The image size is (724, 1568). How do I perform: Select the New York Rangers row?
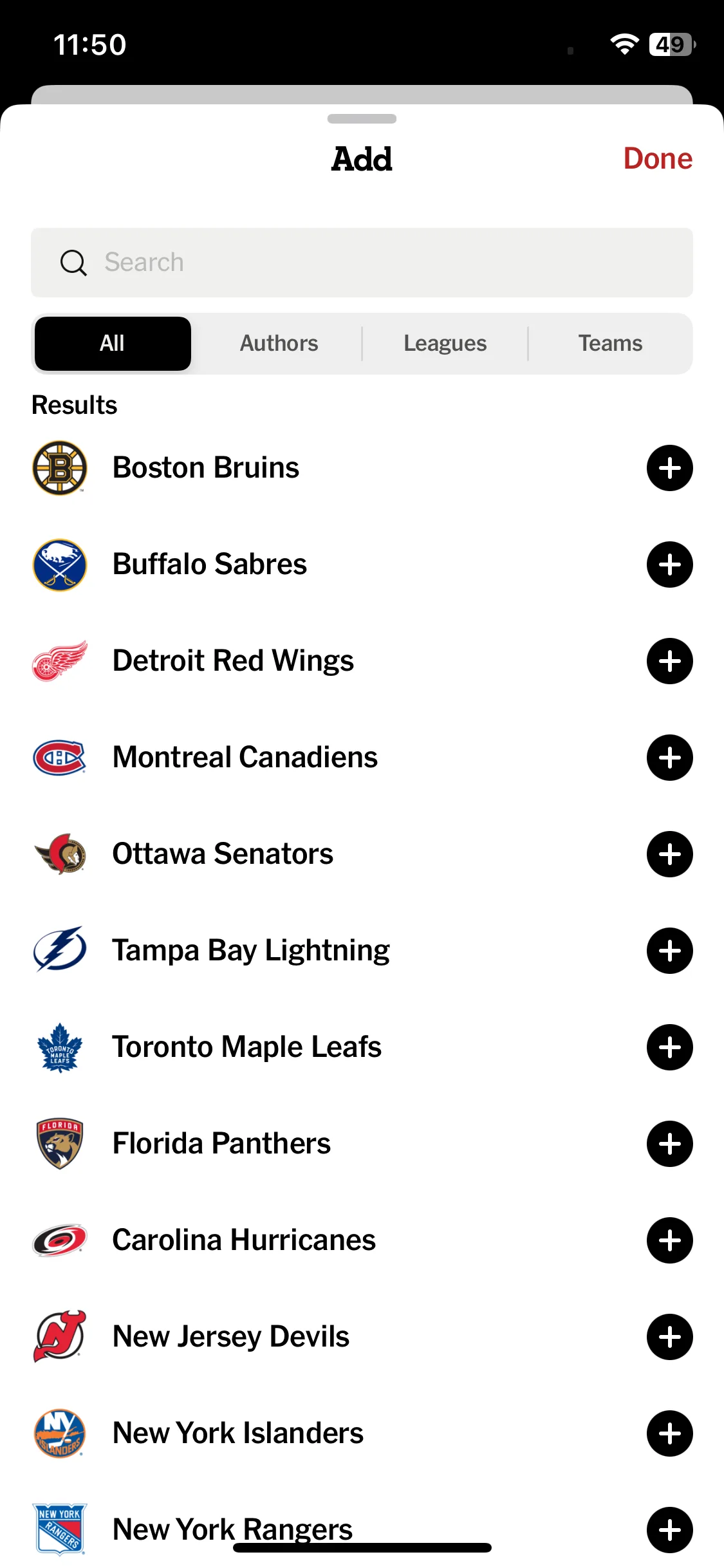(362, 1530)
